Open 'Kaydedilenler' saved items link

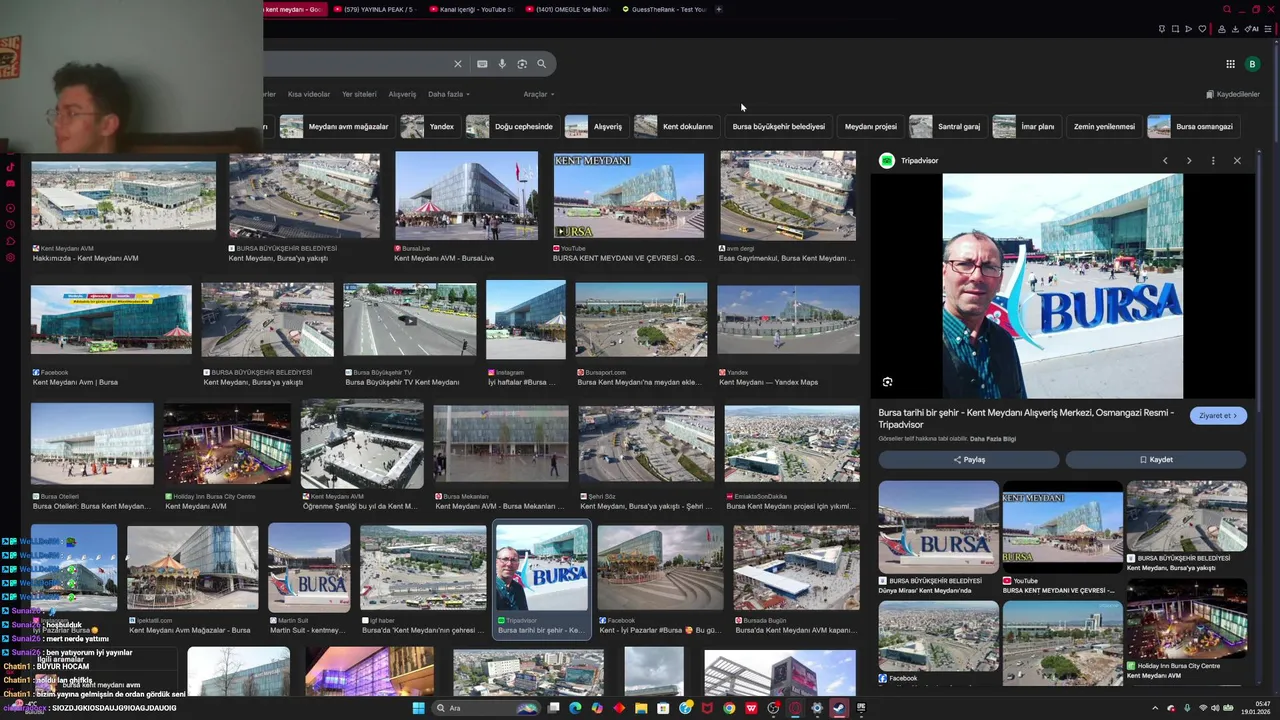(x=1233, y=94)
